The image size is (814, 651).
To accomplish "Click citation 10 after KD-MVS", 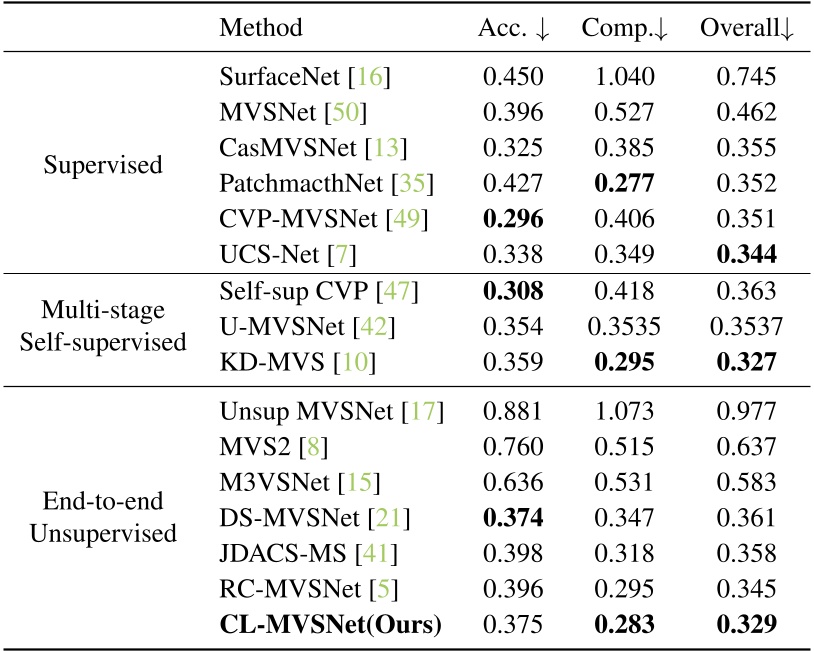I will 355,362.
